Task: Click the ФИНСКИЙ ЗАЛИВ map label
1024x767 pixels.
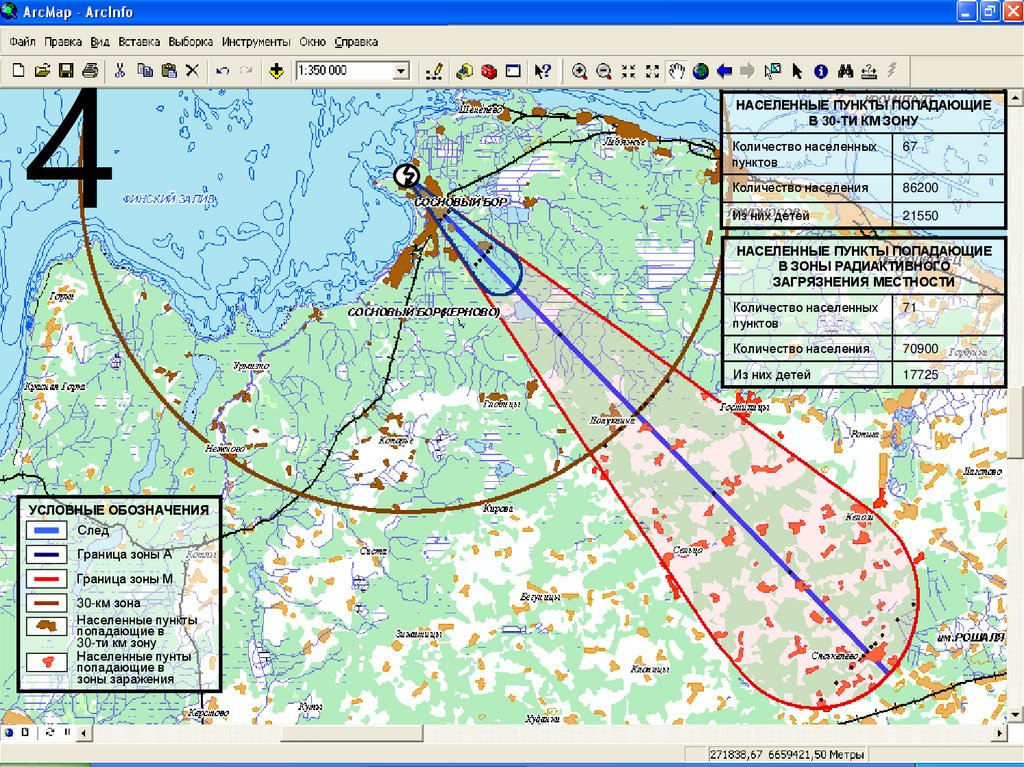Action: tap(170, 199)
